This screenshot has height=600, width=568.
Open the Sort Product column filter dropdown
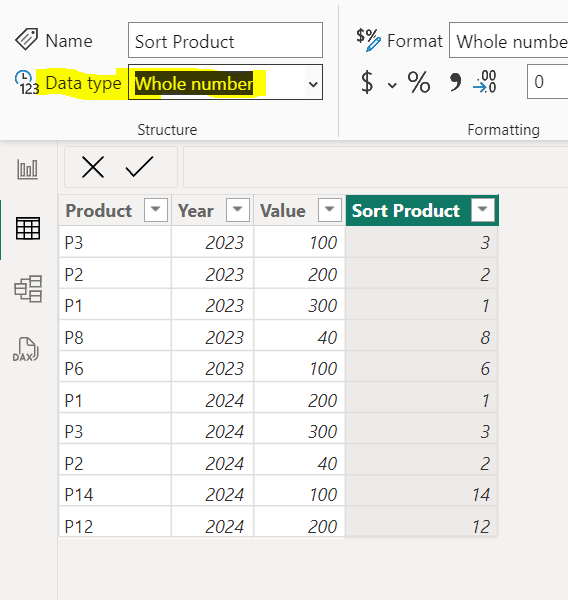(x=483, y=210)
